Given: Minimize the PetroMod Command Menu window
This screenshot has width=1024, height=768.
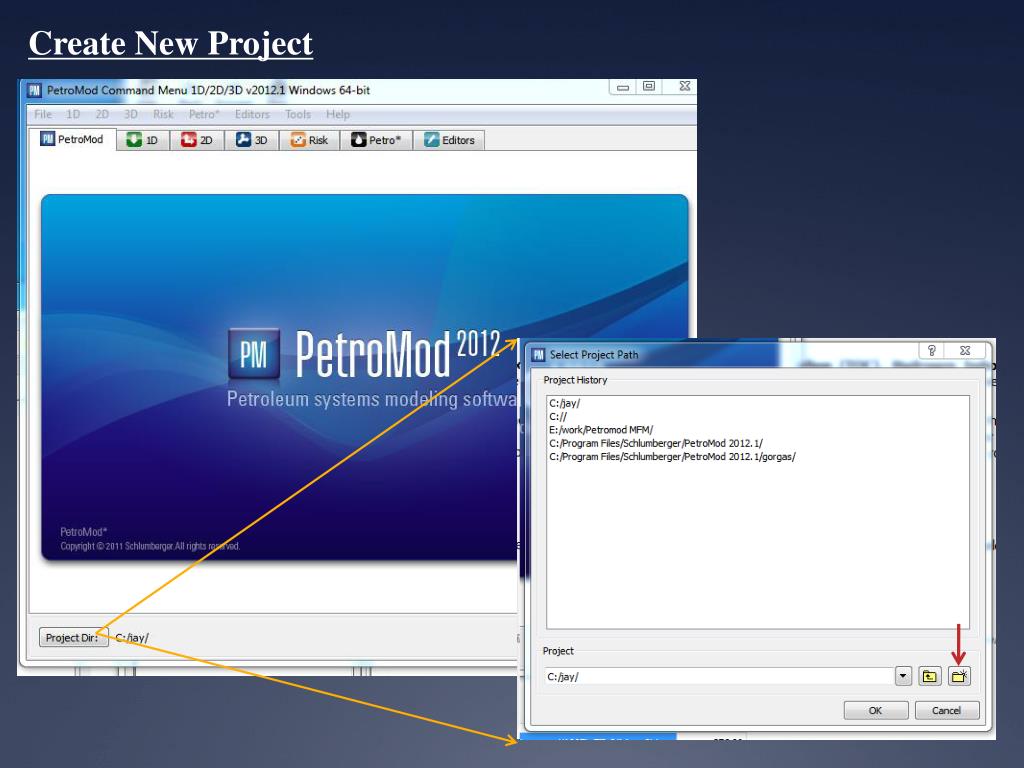Looking at the screenshot, I should [623, 86].
